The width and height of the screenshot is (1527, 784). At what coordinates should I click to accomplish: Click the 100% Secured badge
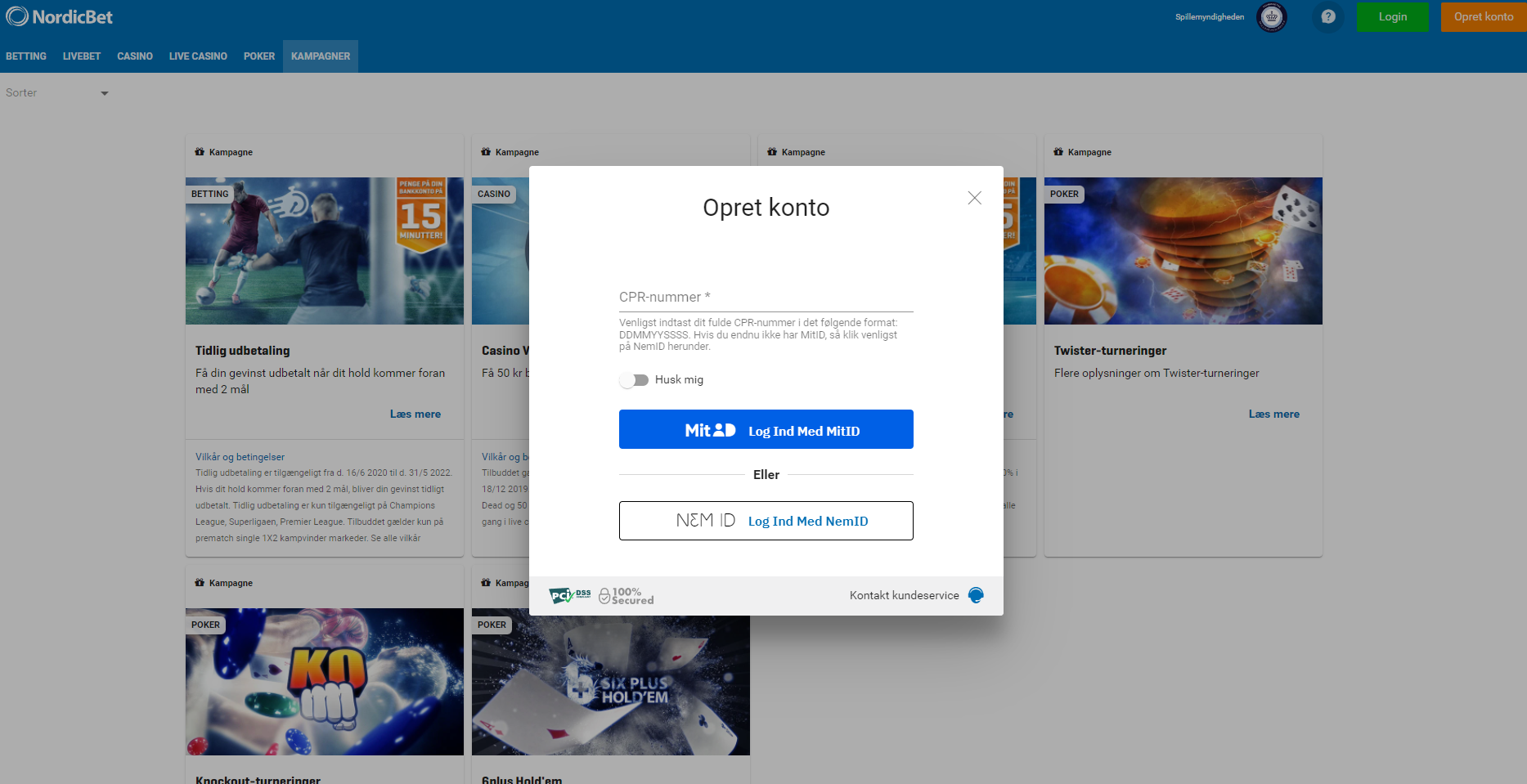pyautogui.click(x=627, y=596)
